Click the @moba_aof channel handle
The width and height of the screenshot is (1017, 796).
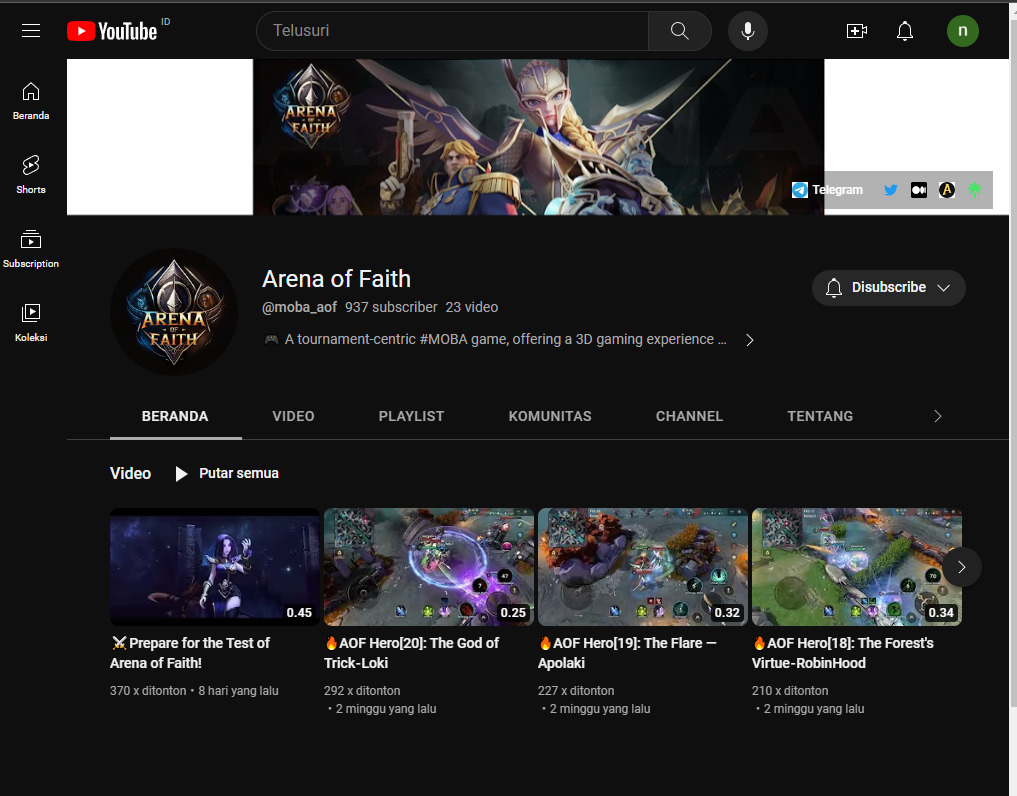pyautogui.click(x=299, y=308)
